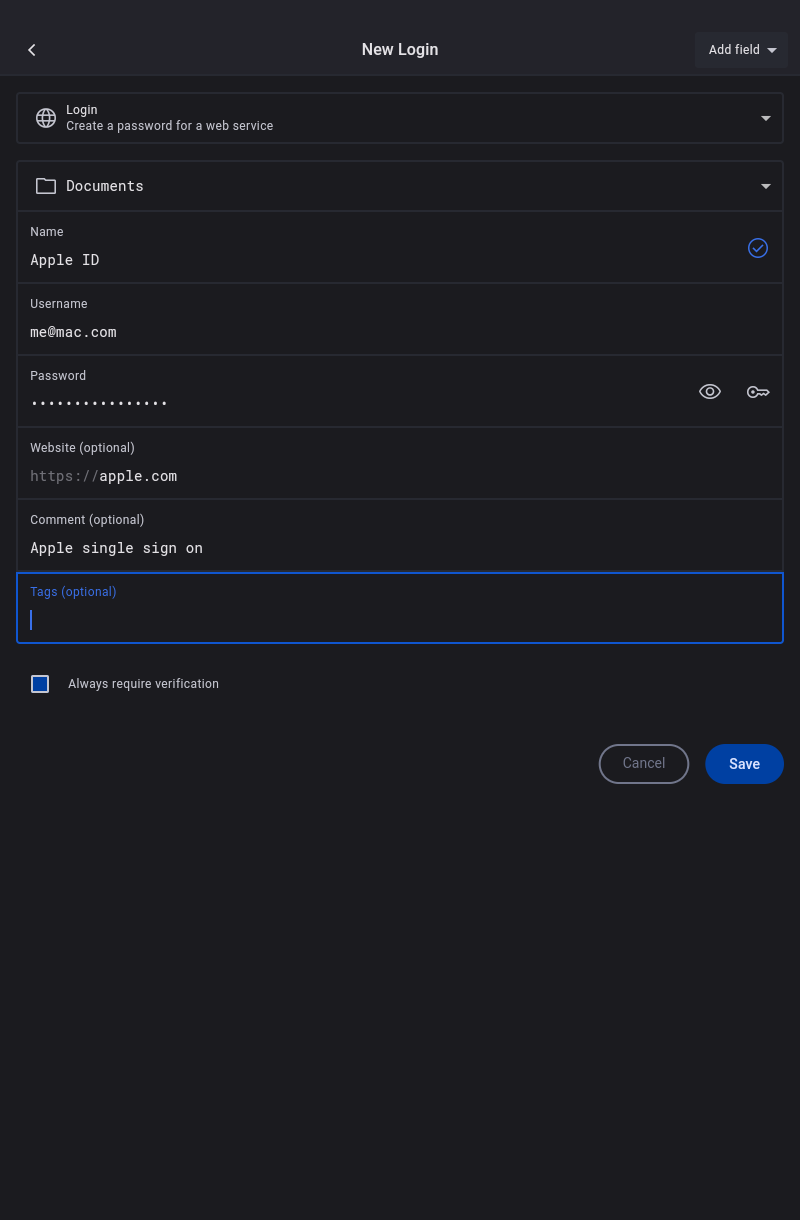The width and height of the screenshot is (800, 1220).
Task: Cancel creating the new login
Action: click(x=644, y=764)
